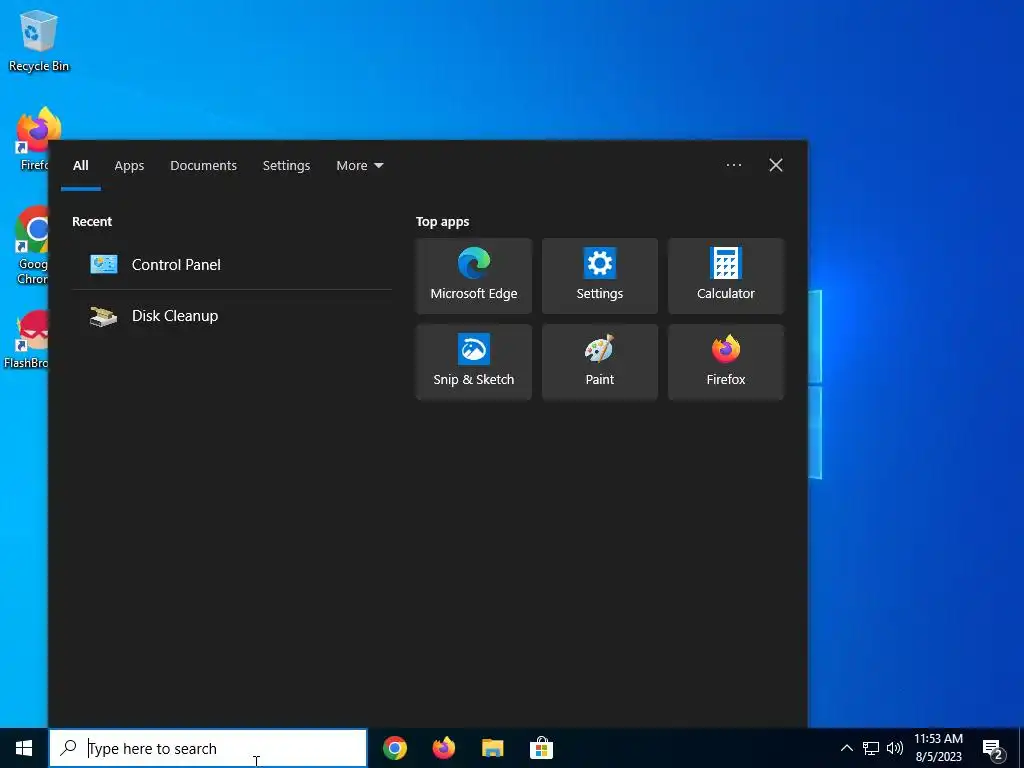Launch Paint from Top apps
This screenshot has width=1024, height=768.
(600, 362)
